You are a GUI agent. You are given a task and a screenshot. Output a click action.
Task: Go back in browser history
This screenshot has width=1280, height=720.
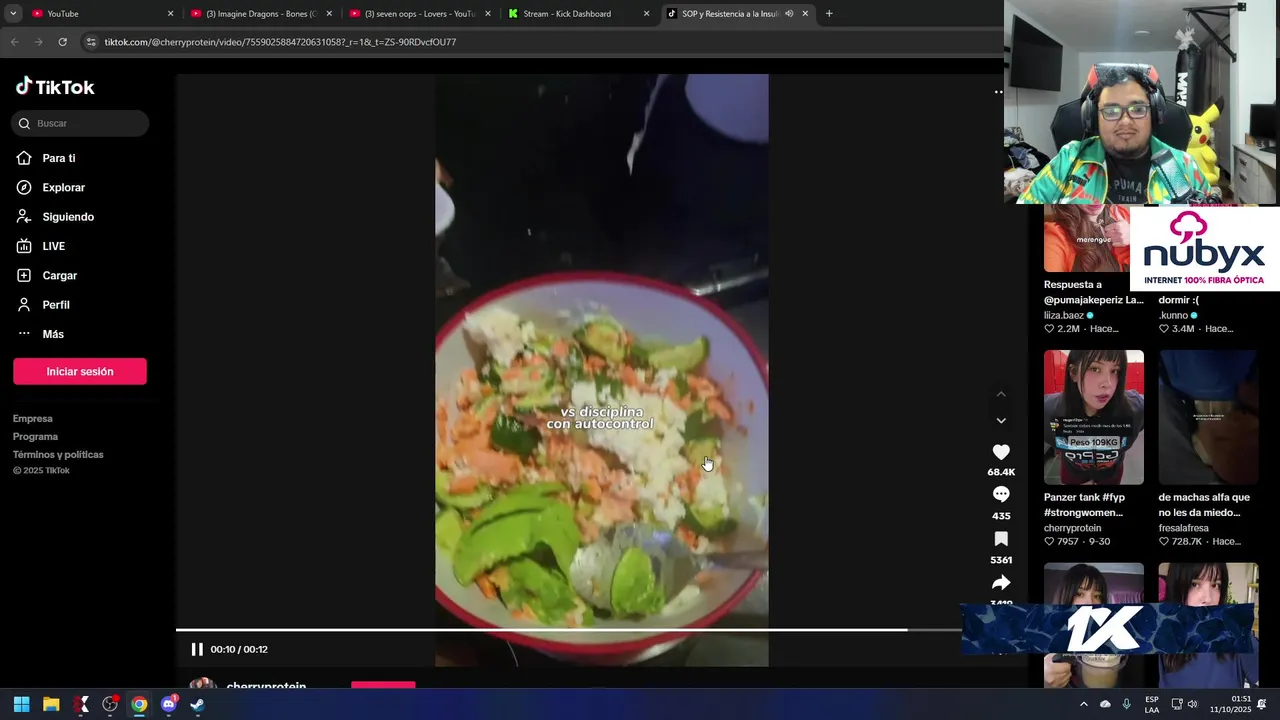tap(14, 42)
